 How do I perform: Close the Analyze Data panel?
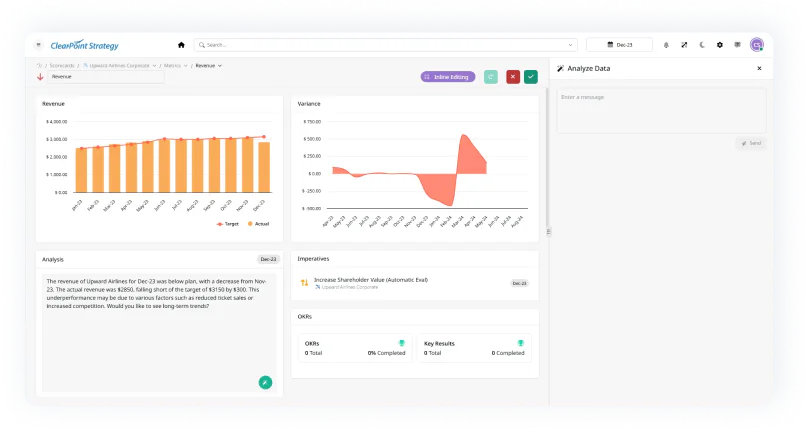pos(759,68)
